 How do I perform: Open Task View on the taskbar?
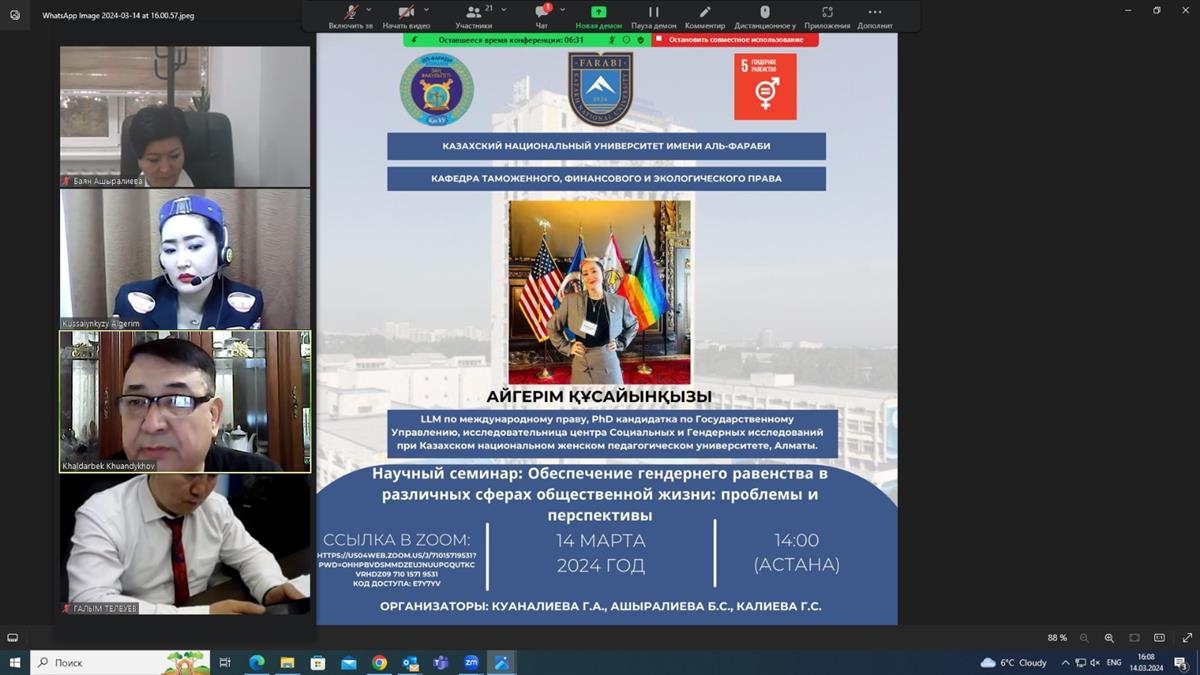point(225,662)
